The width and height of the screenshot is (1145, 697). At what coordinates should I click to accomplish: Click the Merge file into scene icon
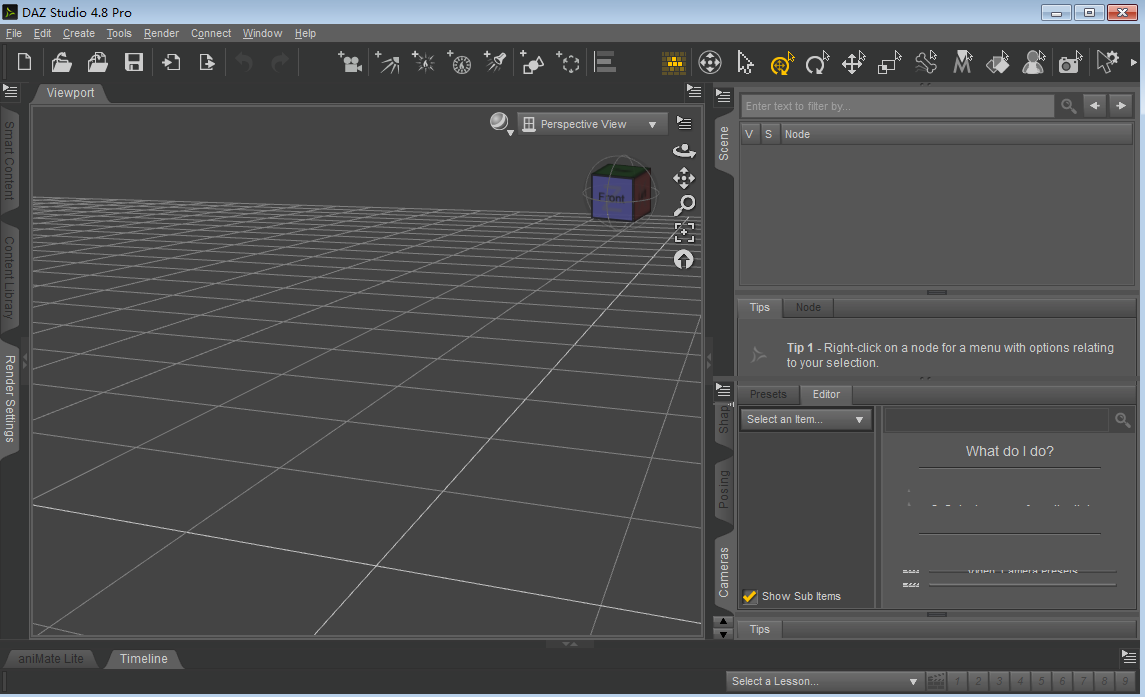[x=97, y=62]
